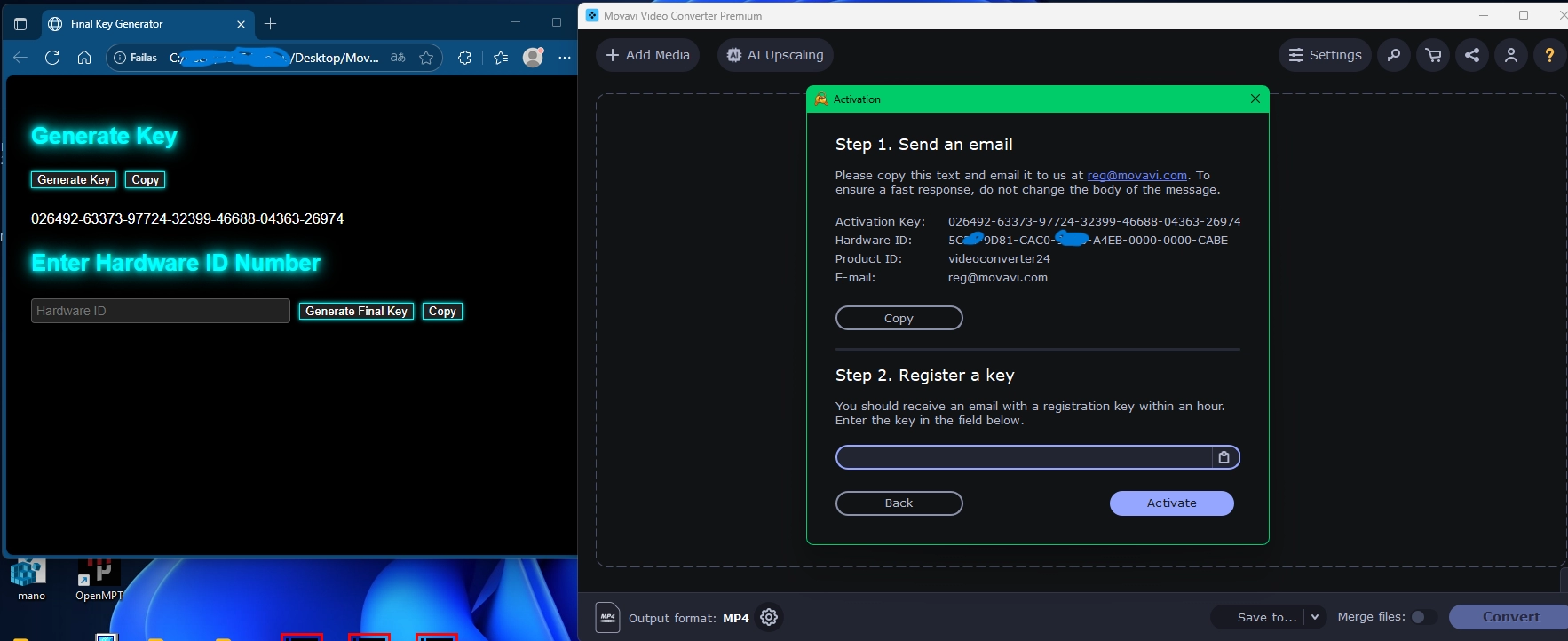Open the shopping cart icon
The image size is (1568, 641).
click(1433, 55)
